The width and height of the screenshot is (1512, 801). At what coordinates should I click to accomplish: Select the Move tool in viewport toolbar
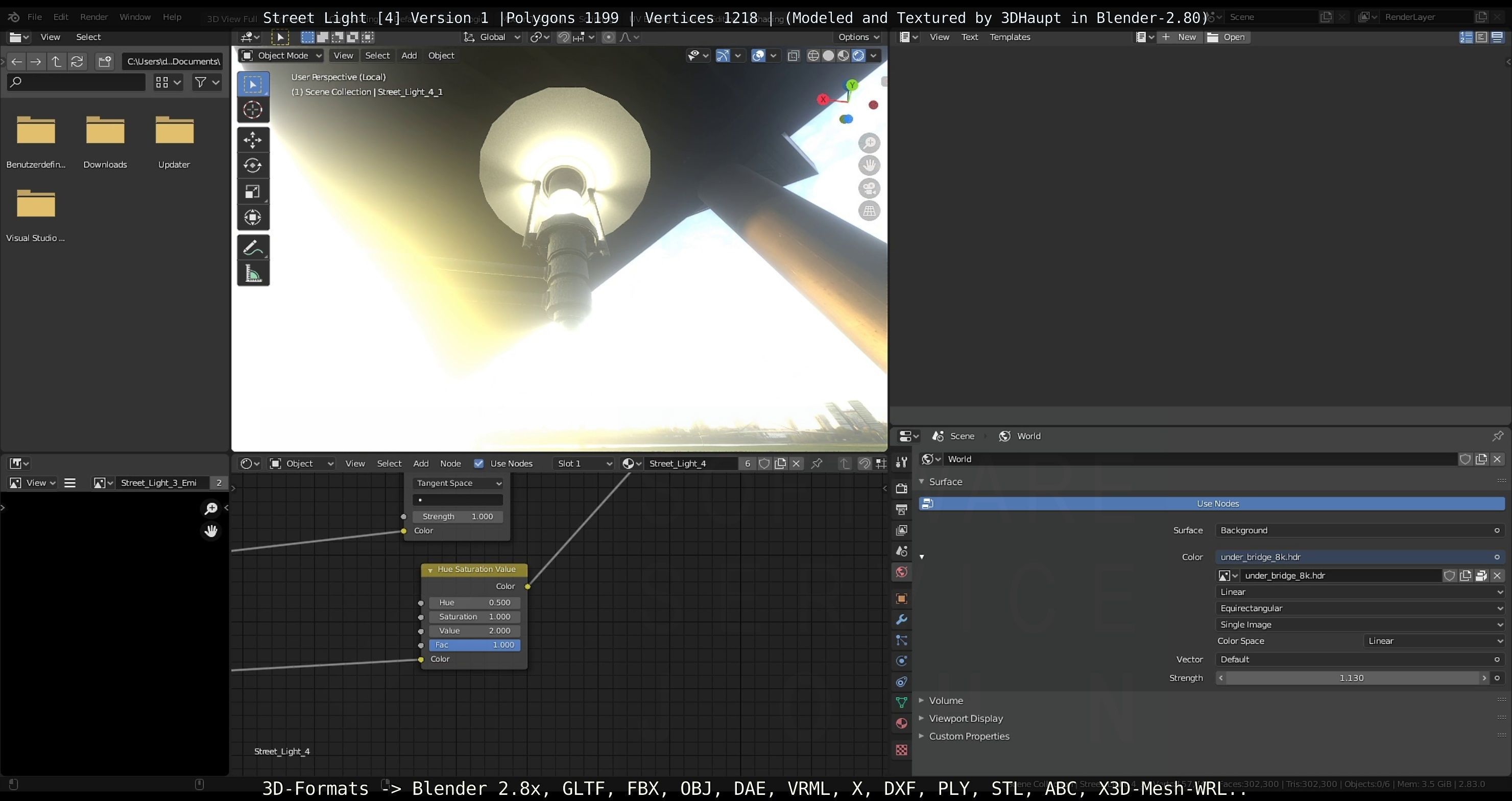point(252,140)
